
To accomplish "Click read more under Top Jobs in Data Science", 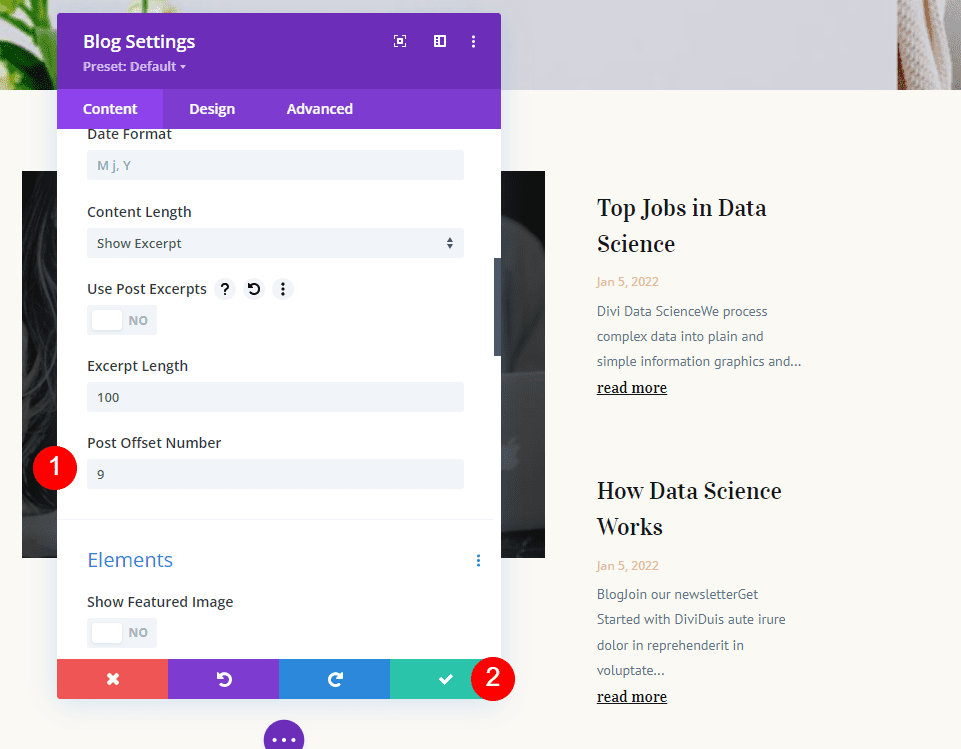I will (x=631, y=387).
